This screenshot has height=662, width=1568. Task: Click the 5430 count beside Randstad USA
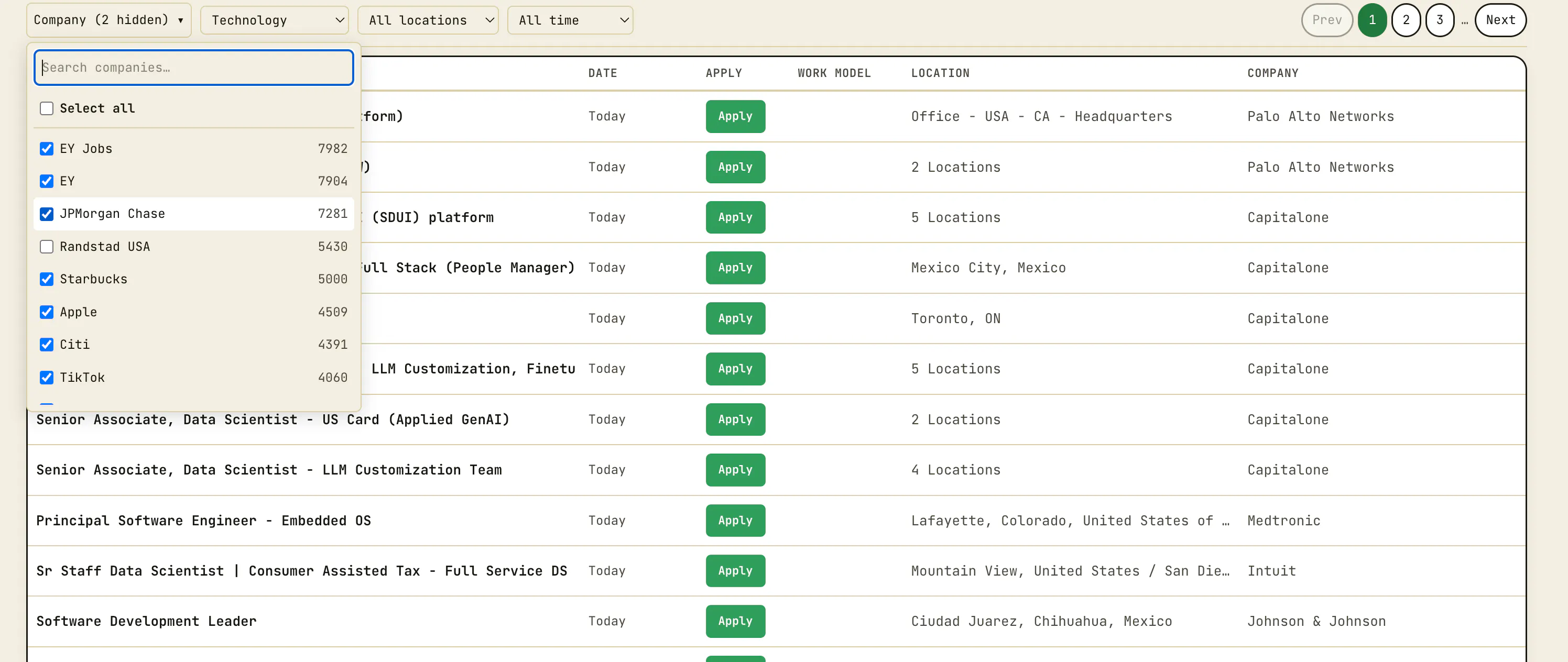coord(332,247)
